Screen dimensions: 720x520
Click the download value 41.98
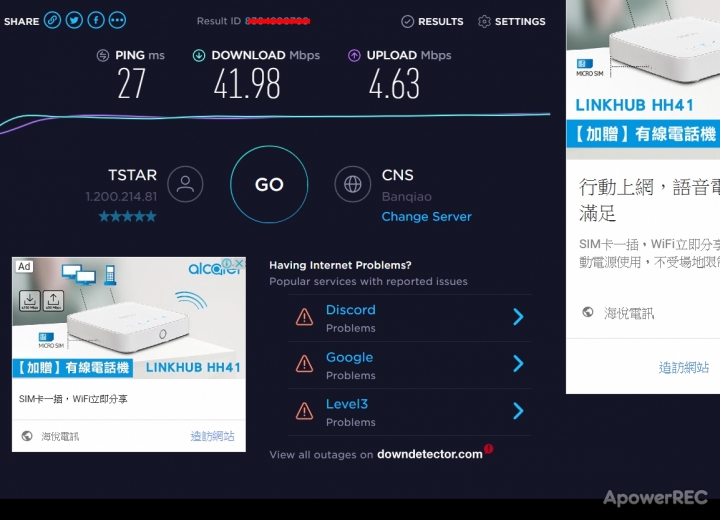tap(247, 84)
